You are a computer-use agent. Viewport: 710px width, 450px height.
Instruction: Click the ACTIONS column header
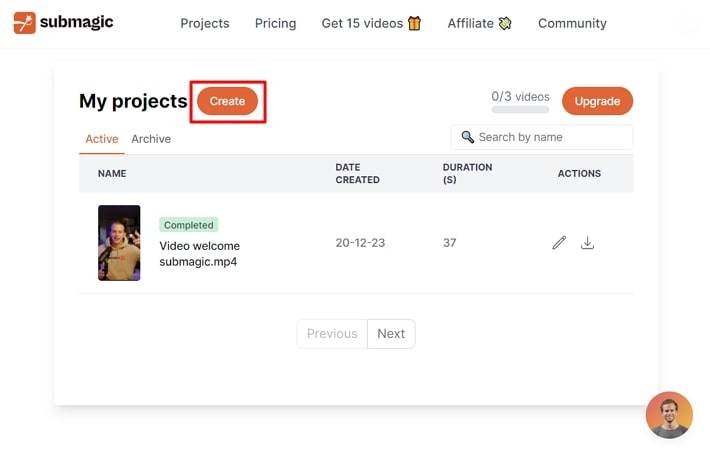579,173
